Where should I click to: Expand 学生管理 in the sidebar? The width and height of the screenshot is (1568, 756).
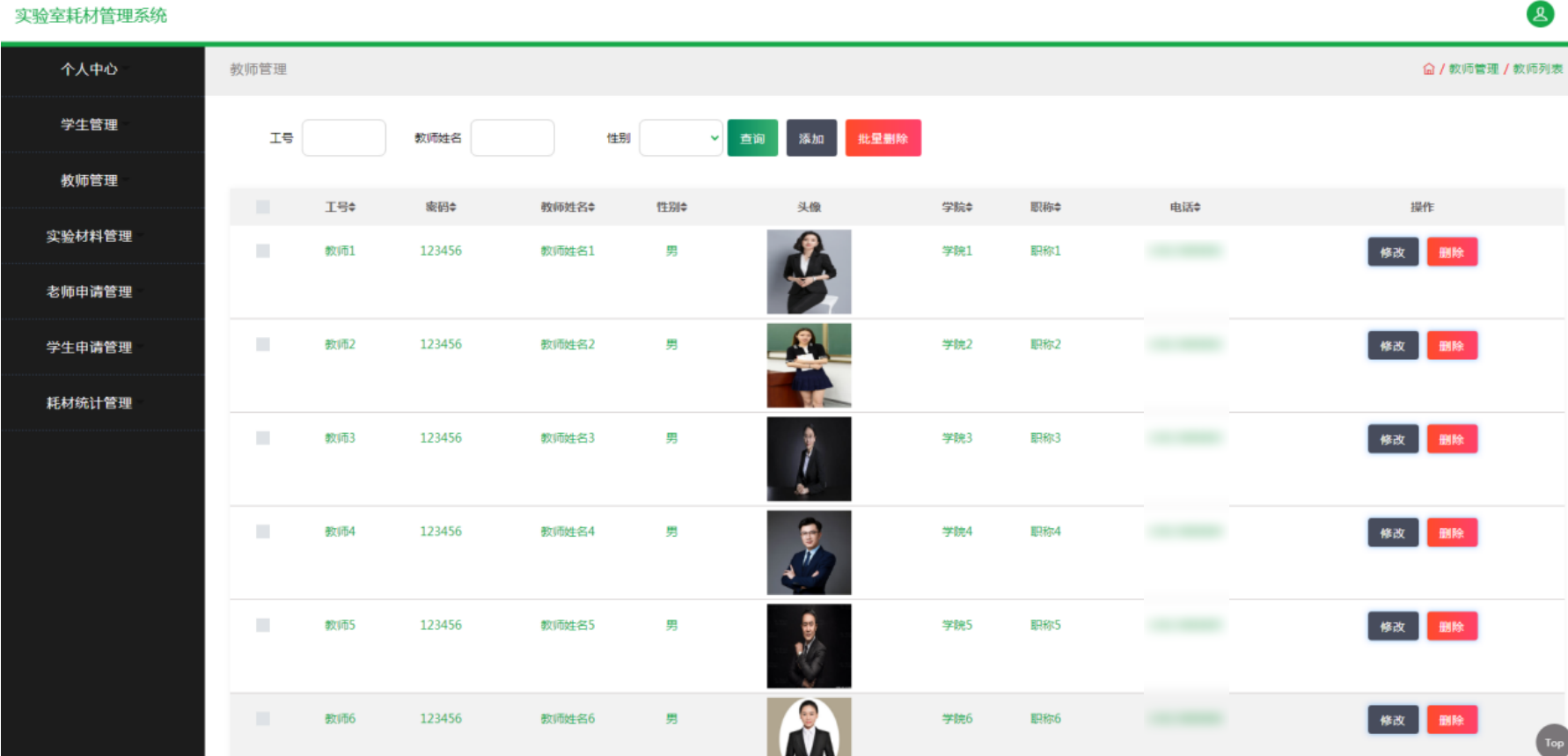point(90,125)
